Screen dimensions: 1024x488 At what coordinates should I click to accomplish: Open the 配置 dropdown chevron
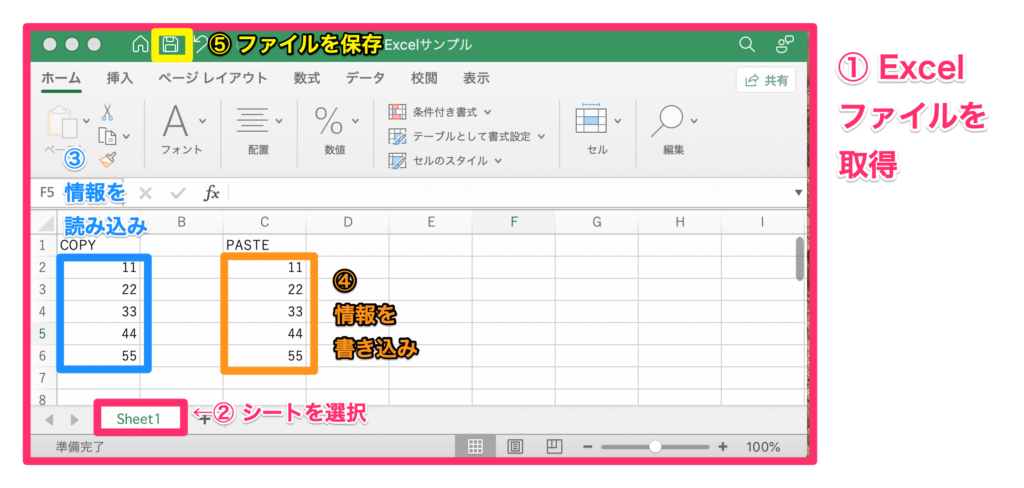coord(279,121)
